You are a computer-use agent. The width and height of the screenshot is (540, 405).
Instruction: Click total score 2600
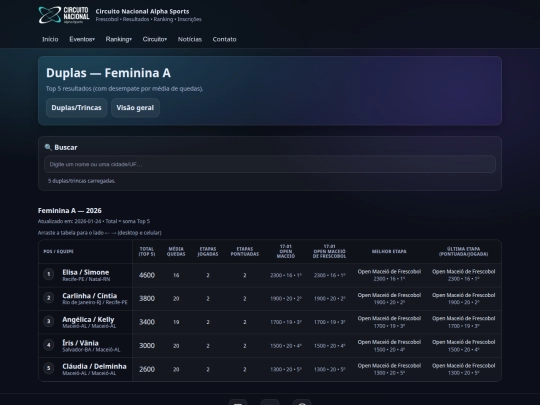pos(147,369)
